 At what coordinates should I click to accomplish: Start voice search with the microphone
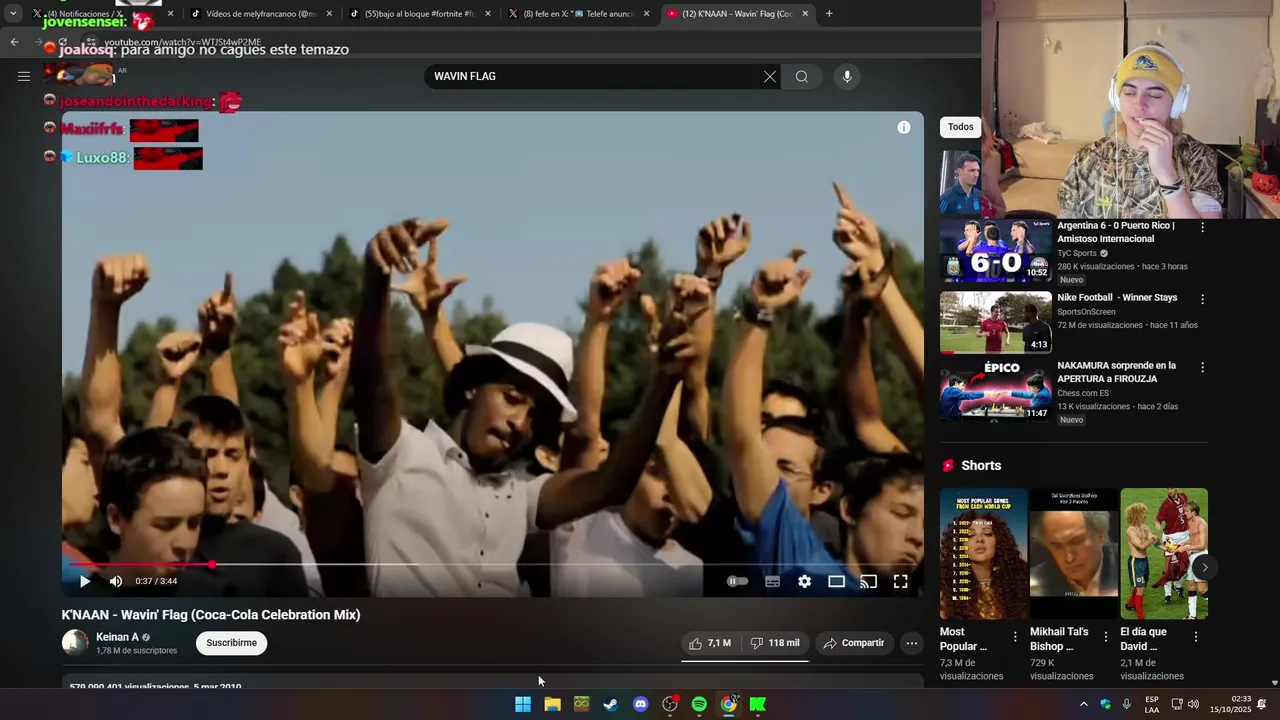point(847,77)
